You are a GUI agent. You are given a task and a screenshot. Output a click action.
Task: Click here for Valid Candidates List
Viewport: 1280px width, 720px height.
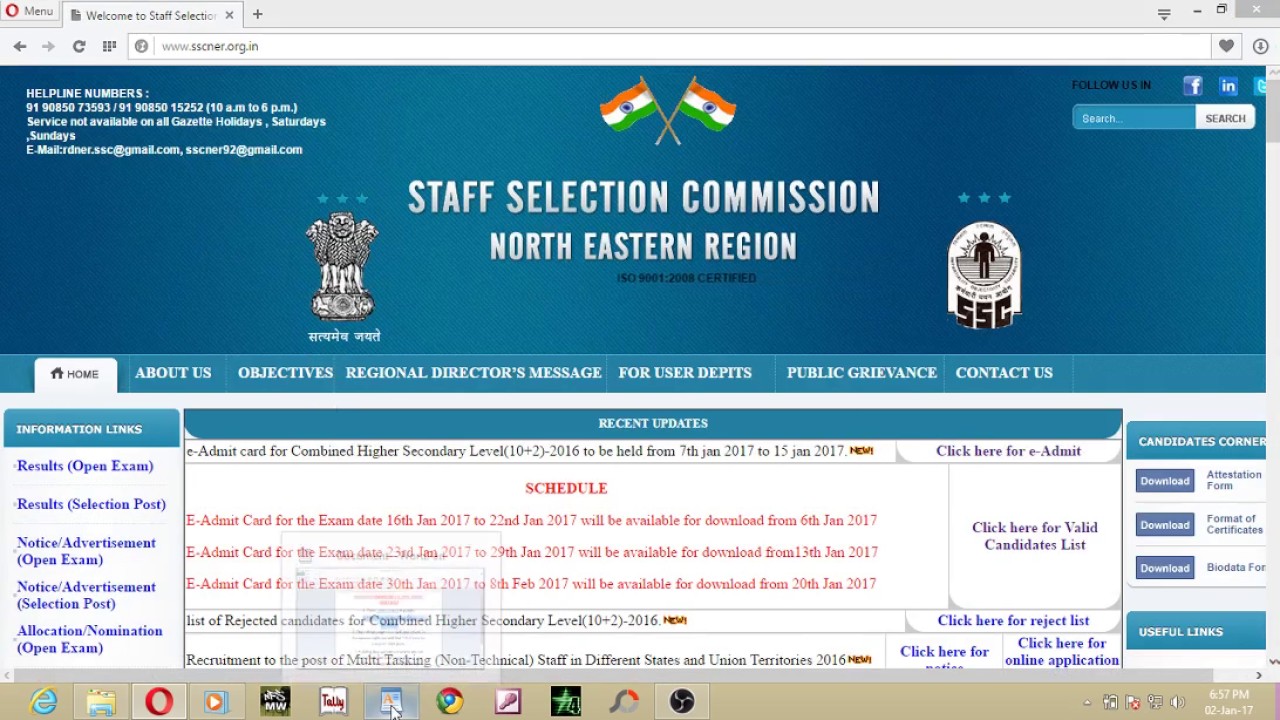[x=1035, y=536]
